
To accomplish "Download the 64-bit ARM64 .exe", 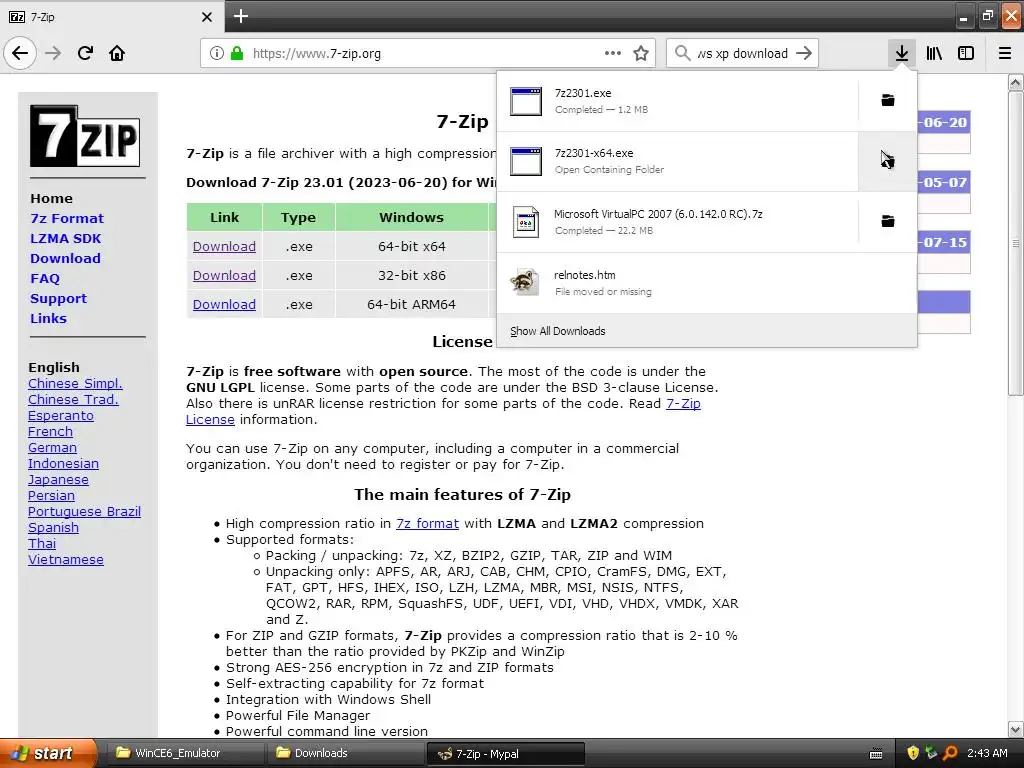I will (x=224, y=304).
